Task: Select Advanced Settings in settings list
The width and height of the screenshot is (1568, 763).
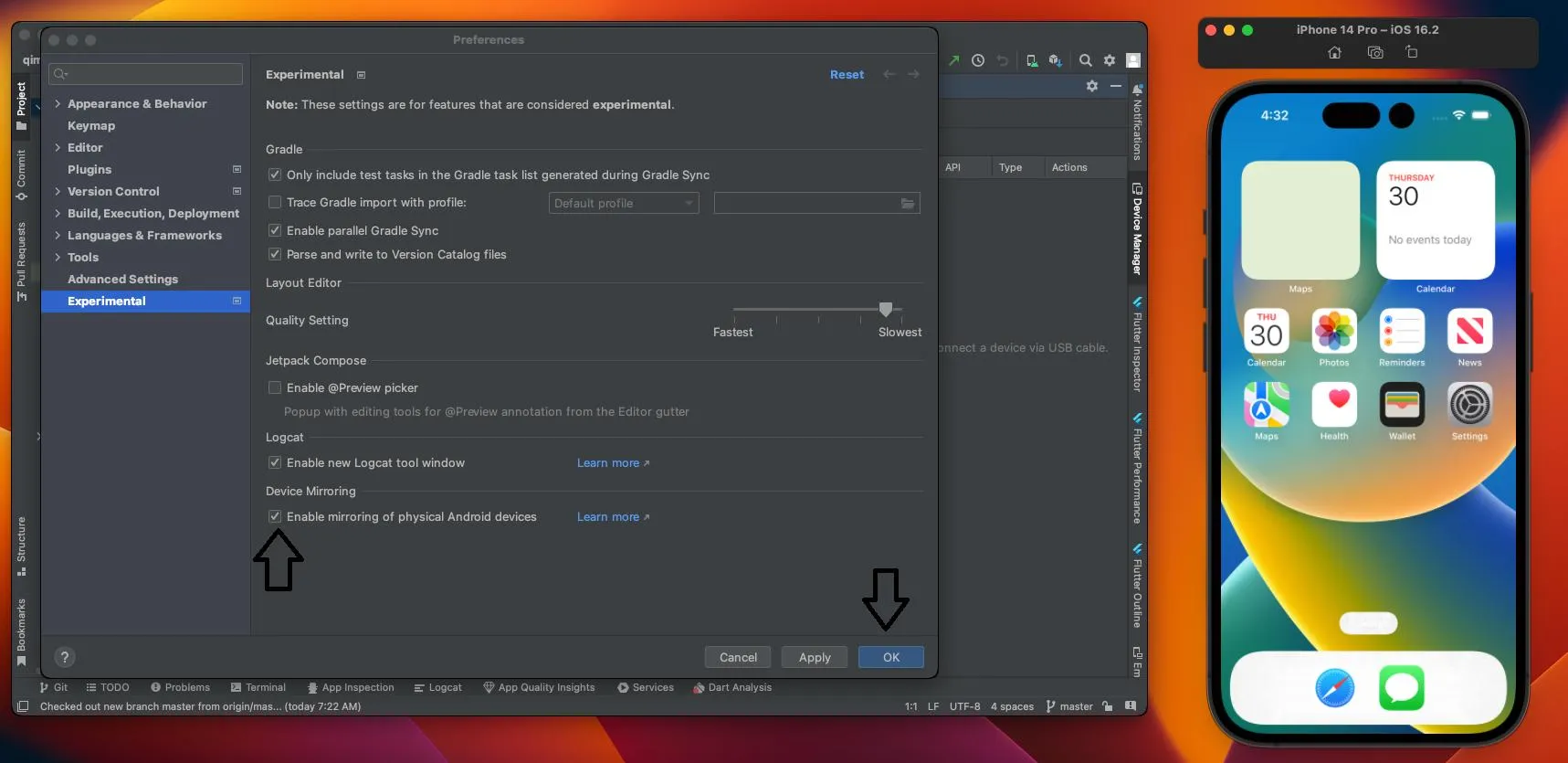Action: 122,279
